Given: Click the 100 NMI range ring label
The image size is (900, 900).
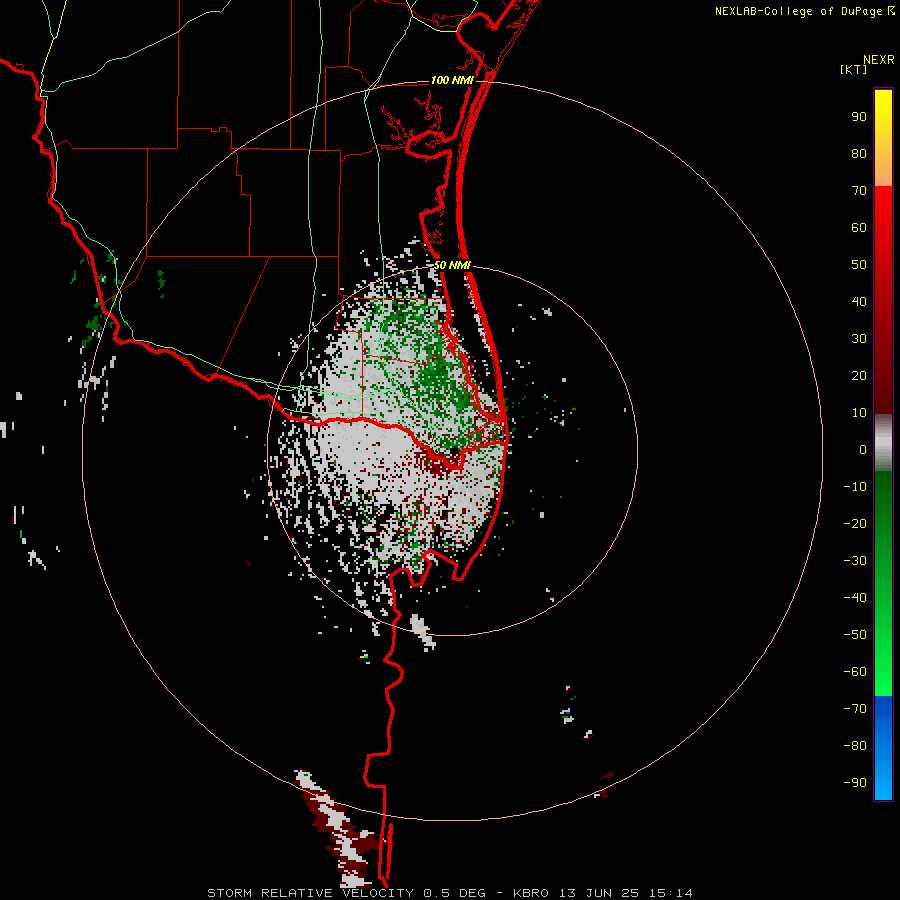Looking at the screenshot, I should coord(452,80).
